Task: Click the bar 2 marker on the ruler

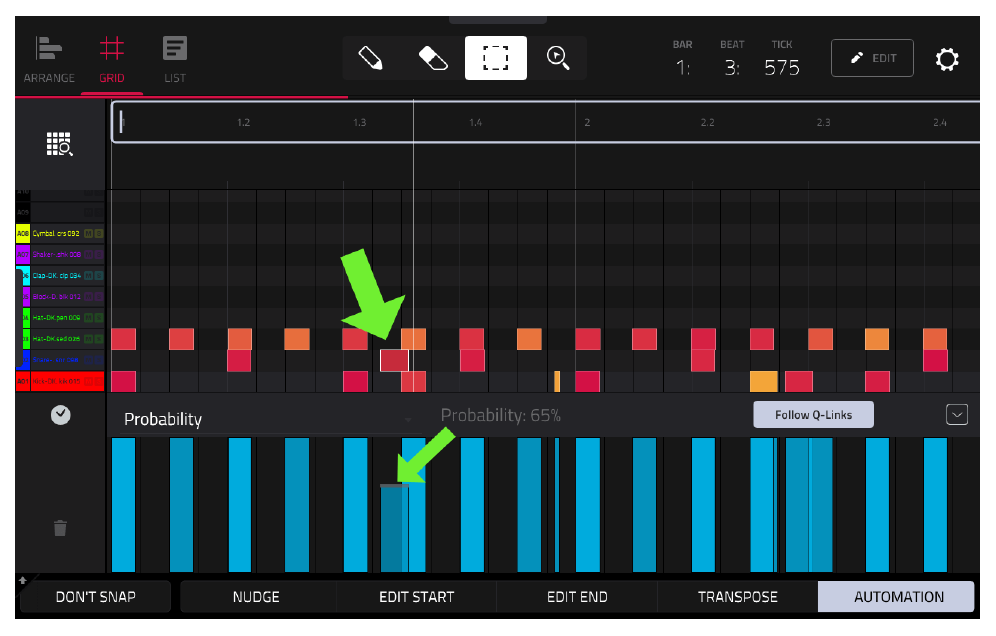Action: click(587, 122)
